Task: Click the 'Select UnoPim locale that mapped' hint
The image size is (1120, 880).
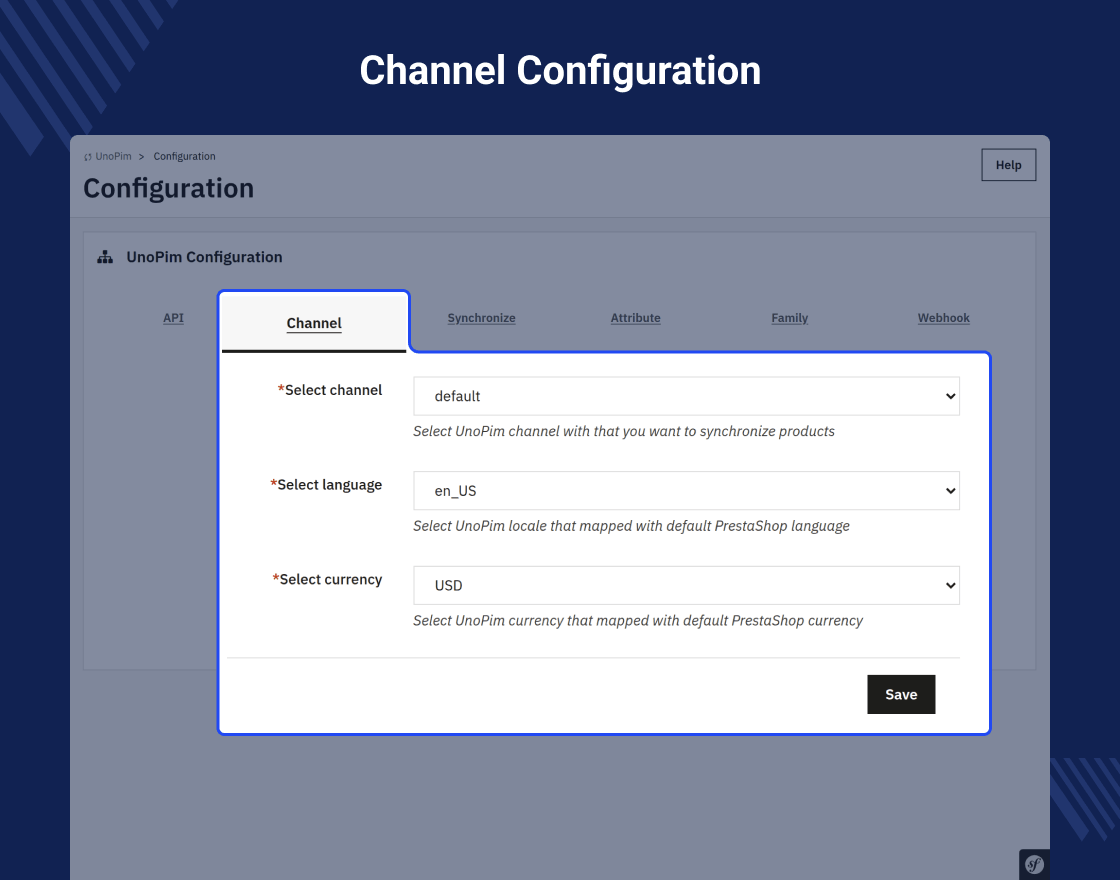Action: 631,526
